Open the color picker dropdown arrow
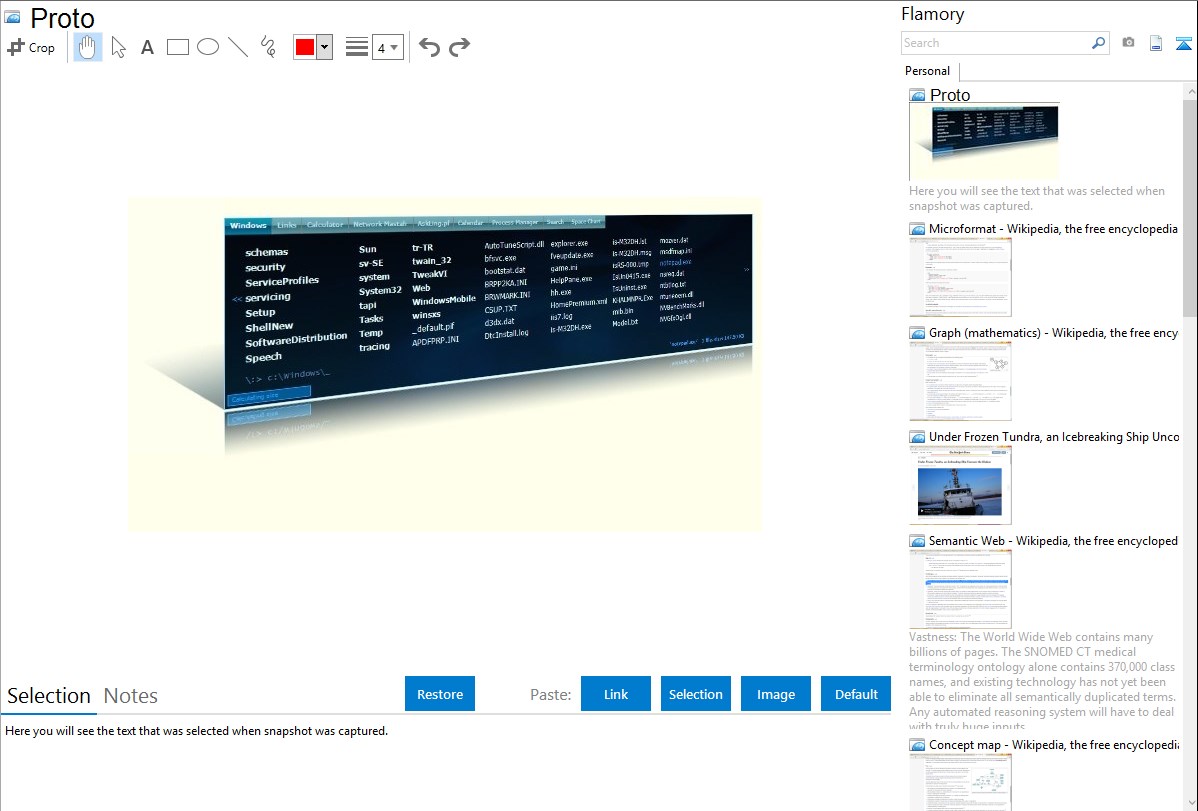Image resolution: width=1198 pixels, height=811 pixels. (324, 47)
